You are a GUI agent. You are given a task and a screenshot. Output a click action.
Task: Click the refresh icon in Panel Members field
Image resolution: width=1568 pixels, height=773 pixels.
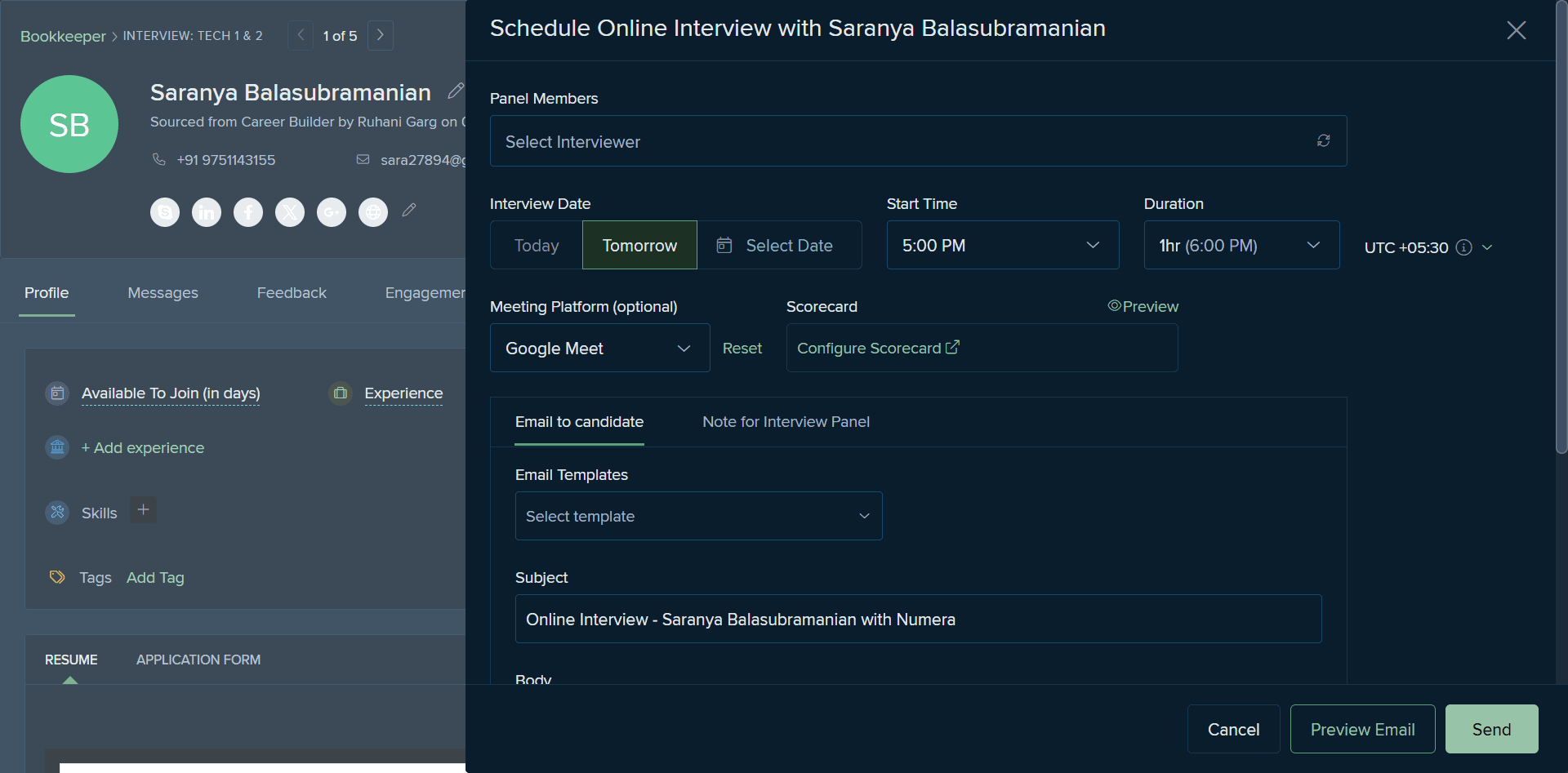pyautogui.click(x=1323, y=140)
